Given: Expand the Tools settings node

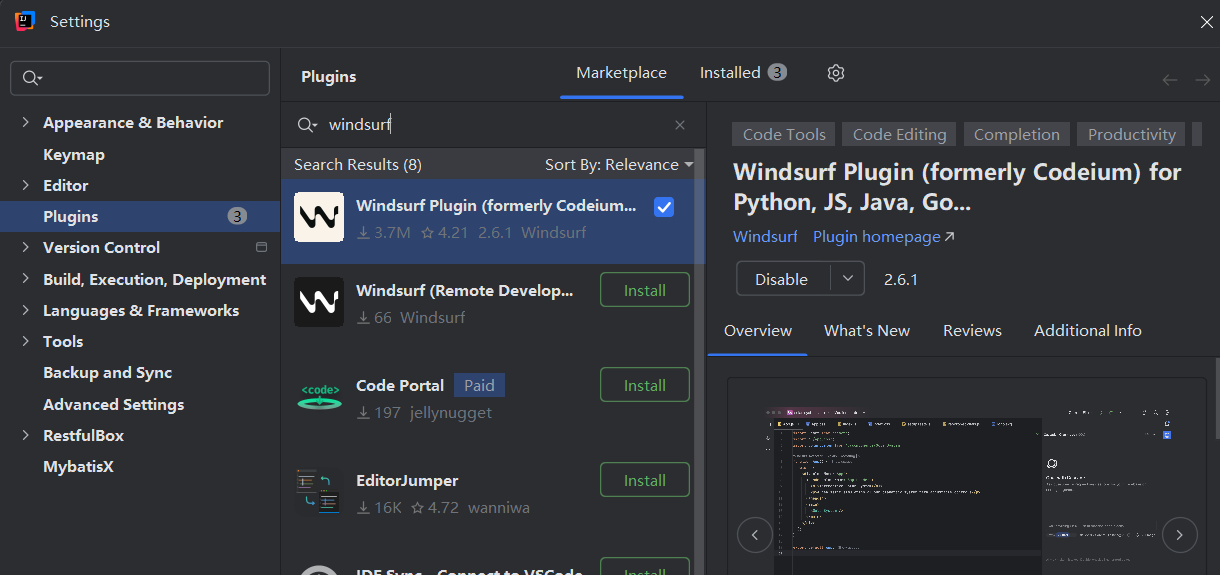Looking at the screenshot, I should pyautogui.click(x=25, y=341).
